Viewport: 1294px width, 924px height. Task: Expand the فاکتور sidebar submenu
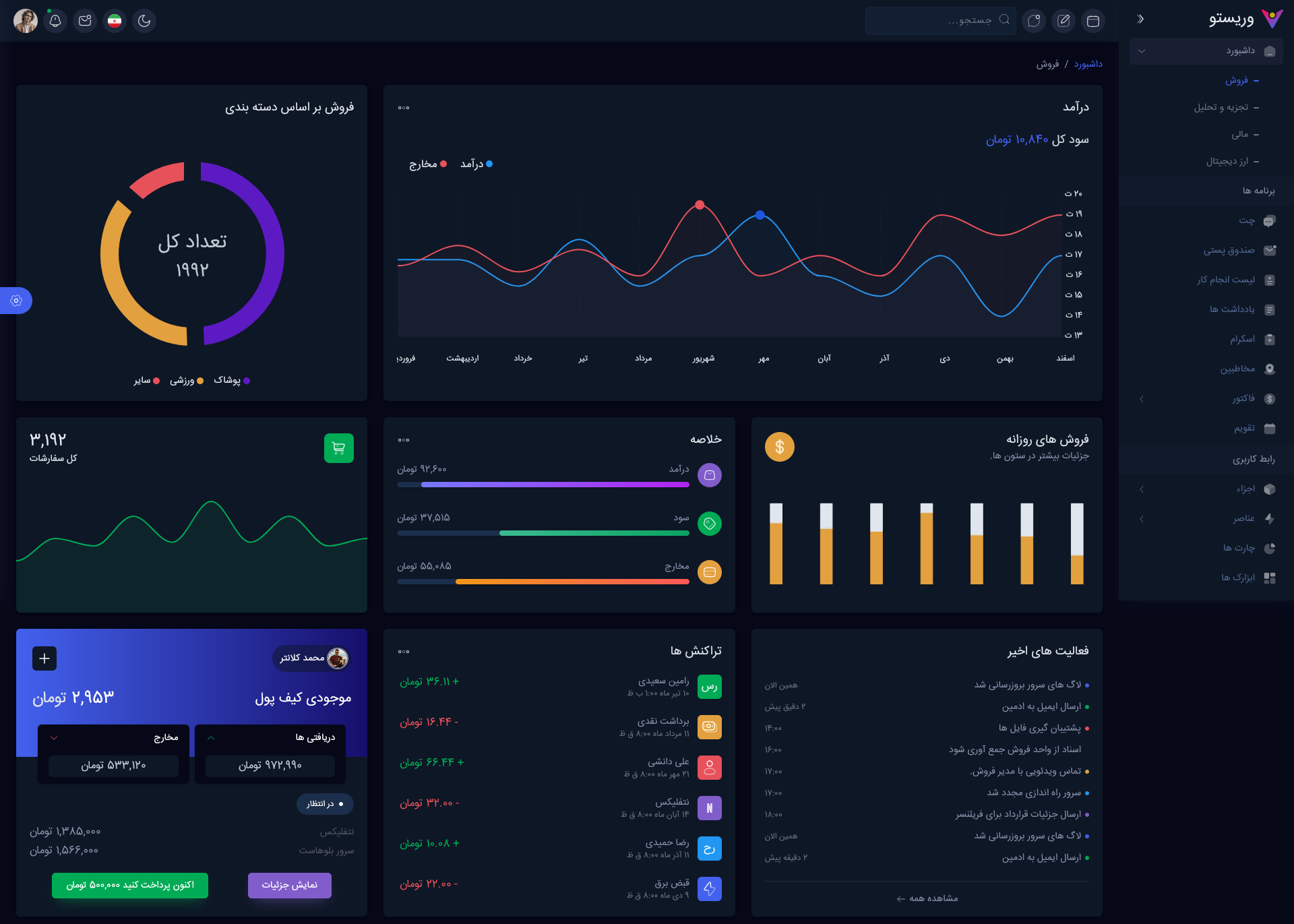click(x=1206, y=399)
